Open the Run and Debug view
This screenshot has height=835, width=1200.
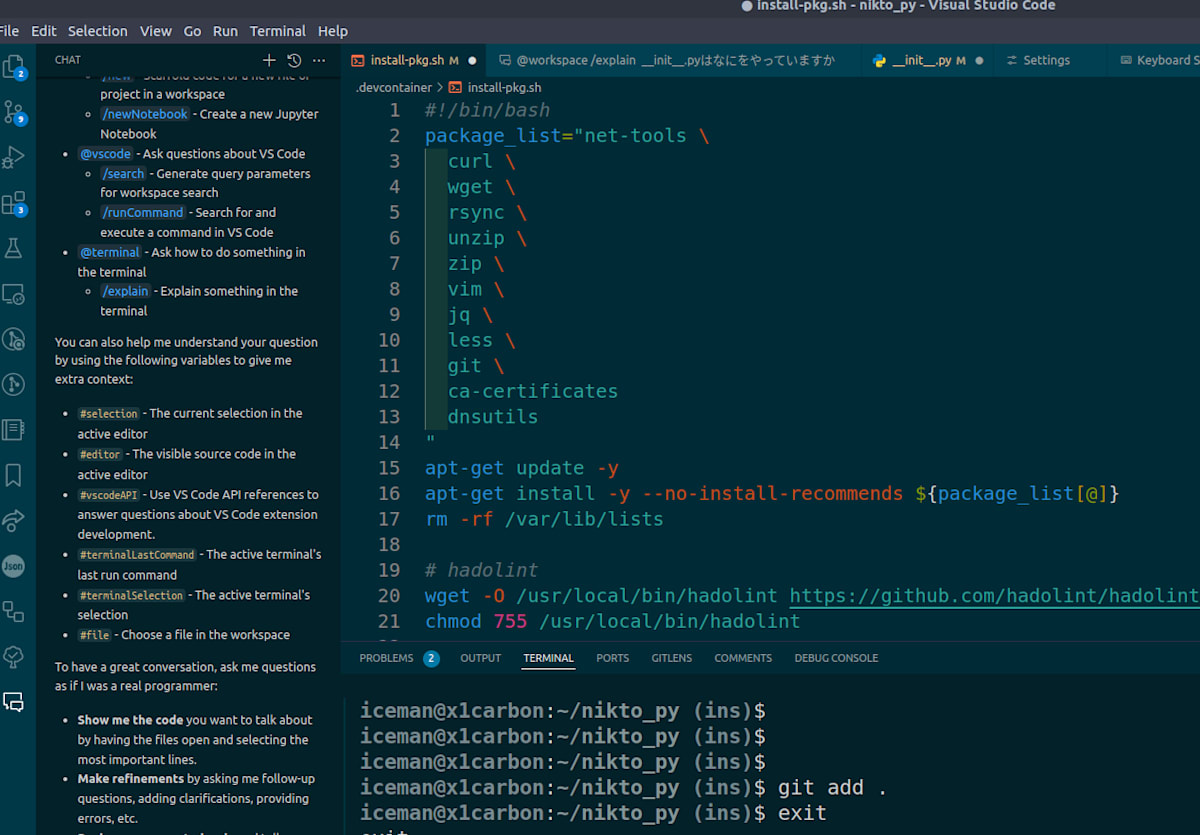[14, 157]
